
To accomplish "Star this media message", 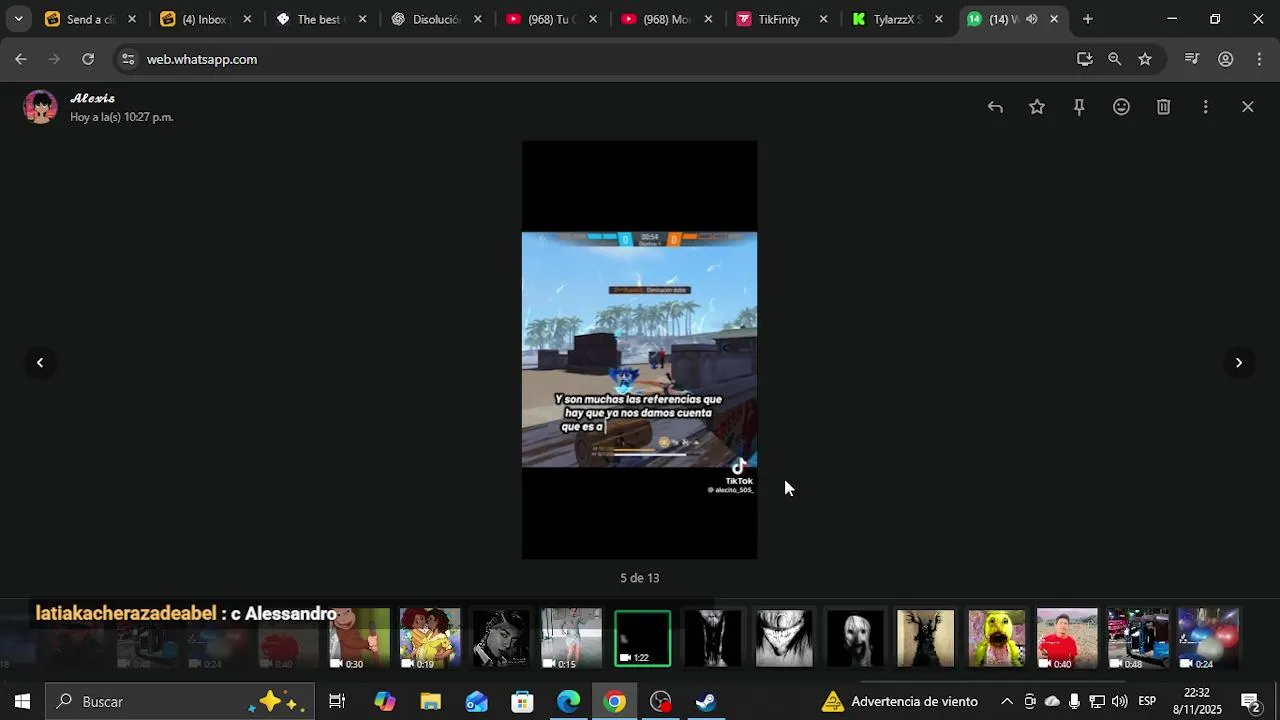I will 1037,107.
